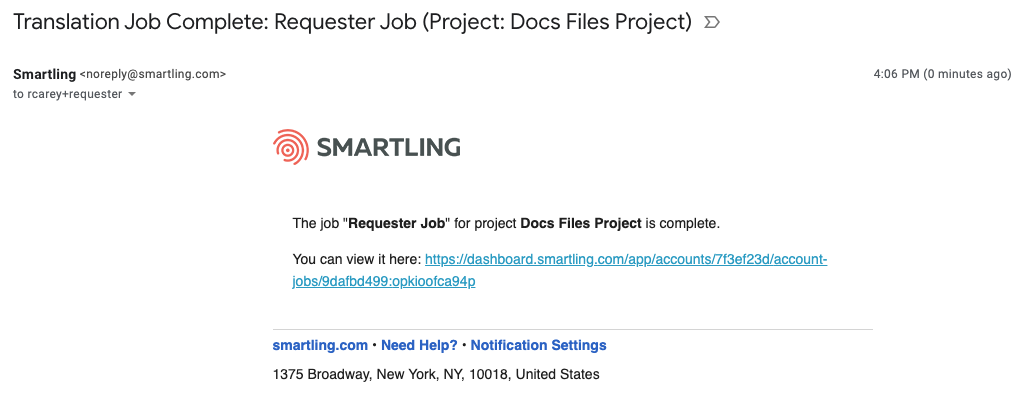1025x398 pixels.
Task: Open the smartling.com footer link
Action: pos(320,345)
